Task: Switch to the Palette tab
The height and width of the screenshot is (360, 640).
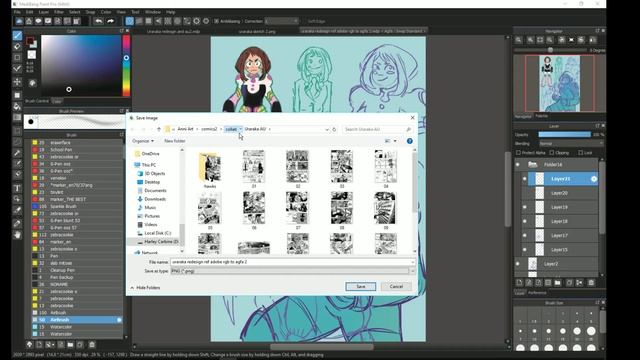Action: [542, 116]
